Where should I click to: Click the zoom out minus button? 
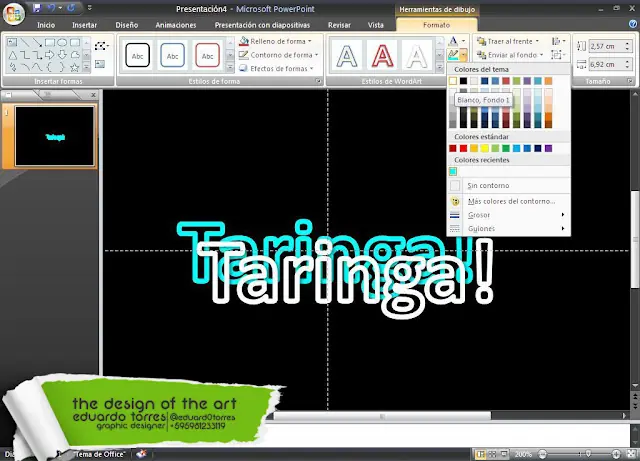(x=542, y=454)
